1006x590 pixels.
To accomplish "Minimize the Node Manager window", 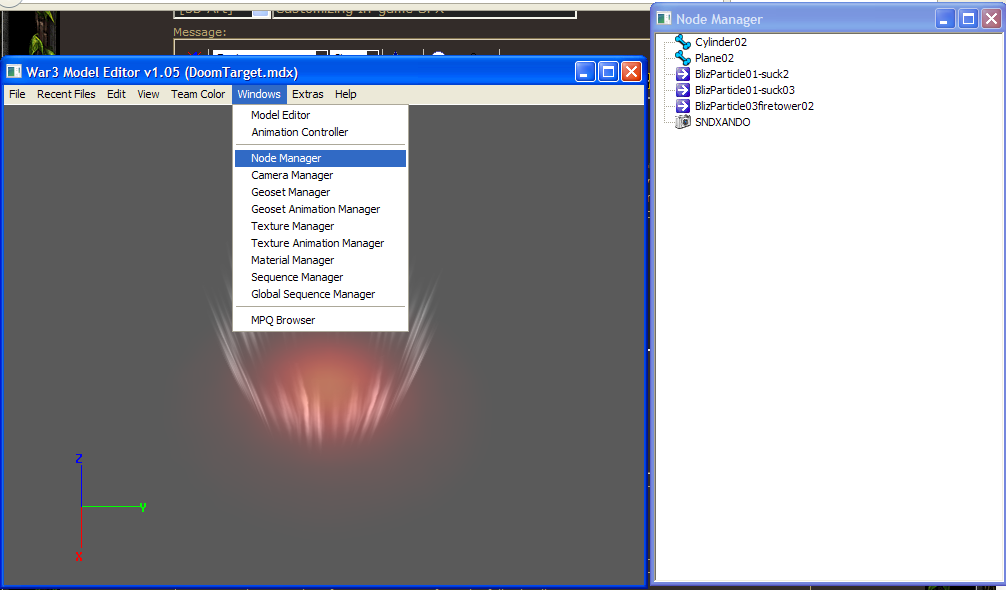I will click(944, 19).
